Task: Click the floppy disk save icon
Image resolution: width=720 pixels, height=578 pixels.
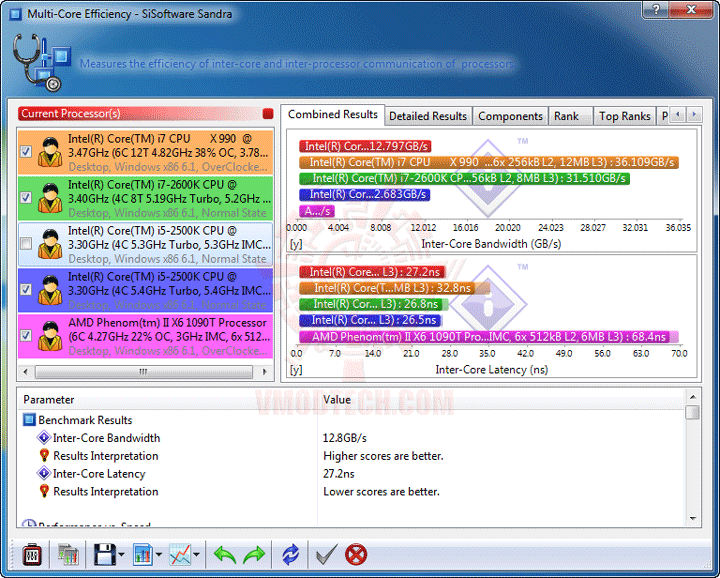Action: [105, 555]
